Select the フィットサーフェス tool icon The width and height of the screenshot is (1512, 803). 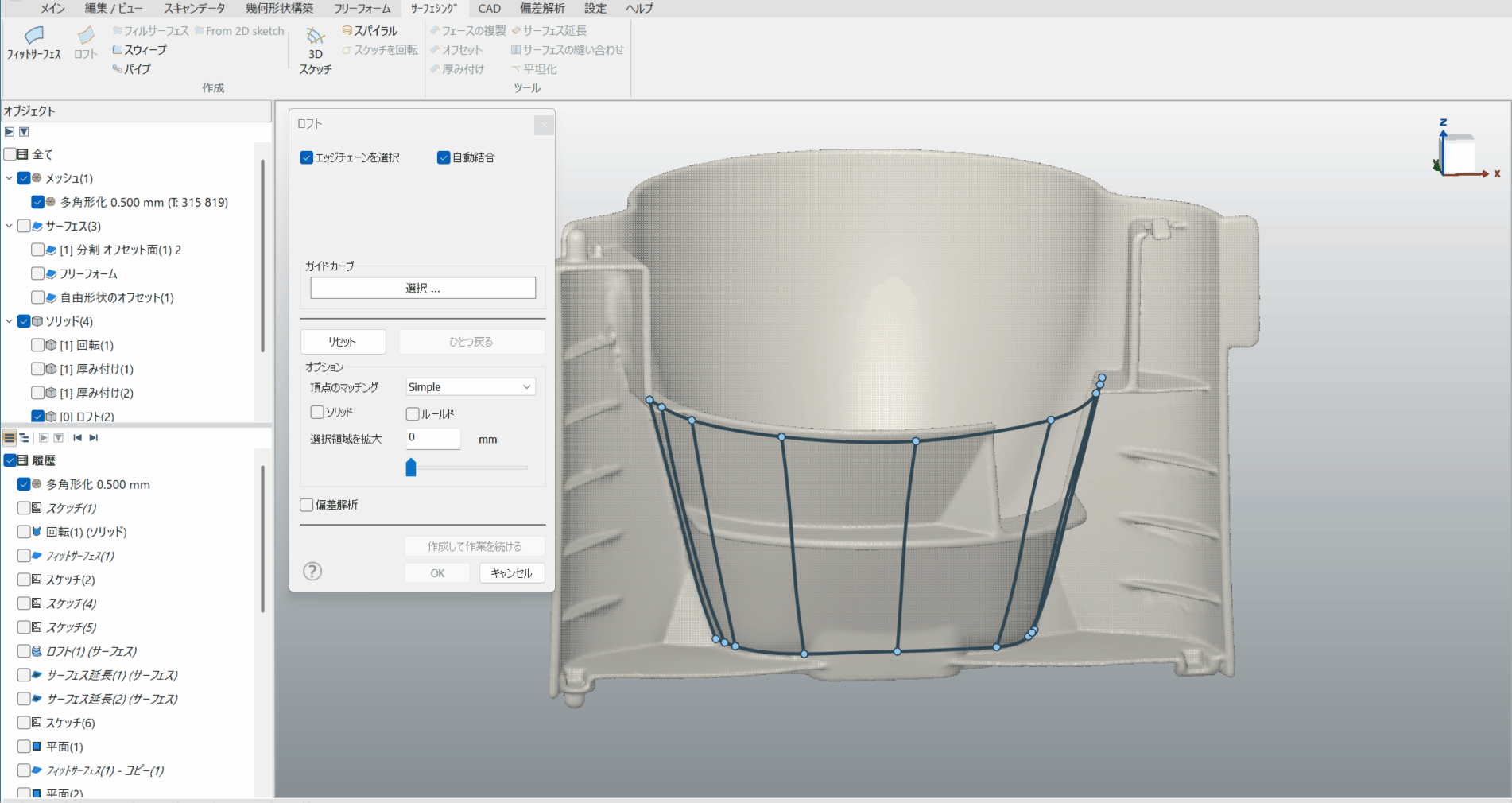33,36
